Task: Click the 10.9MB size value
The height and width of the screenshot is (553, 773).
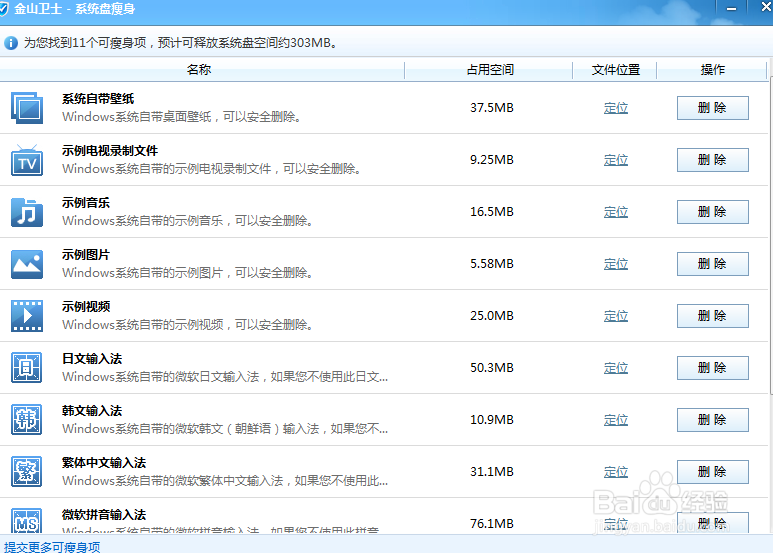Action: pyautogui.click(x=492, y=420)
